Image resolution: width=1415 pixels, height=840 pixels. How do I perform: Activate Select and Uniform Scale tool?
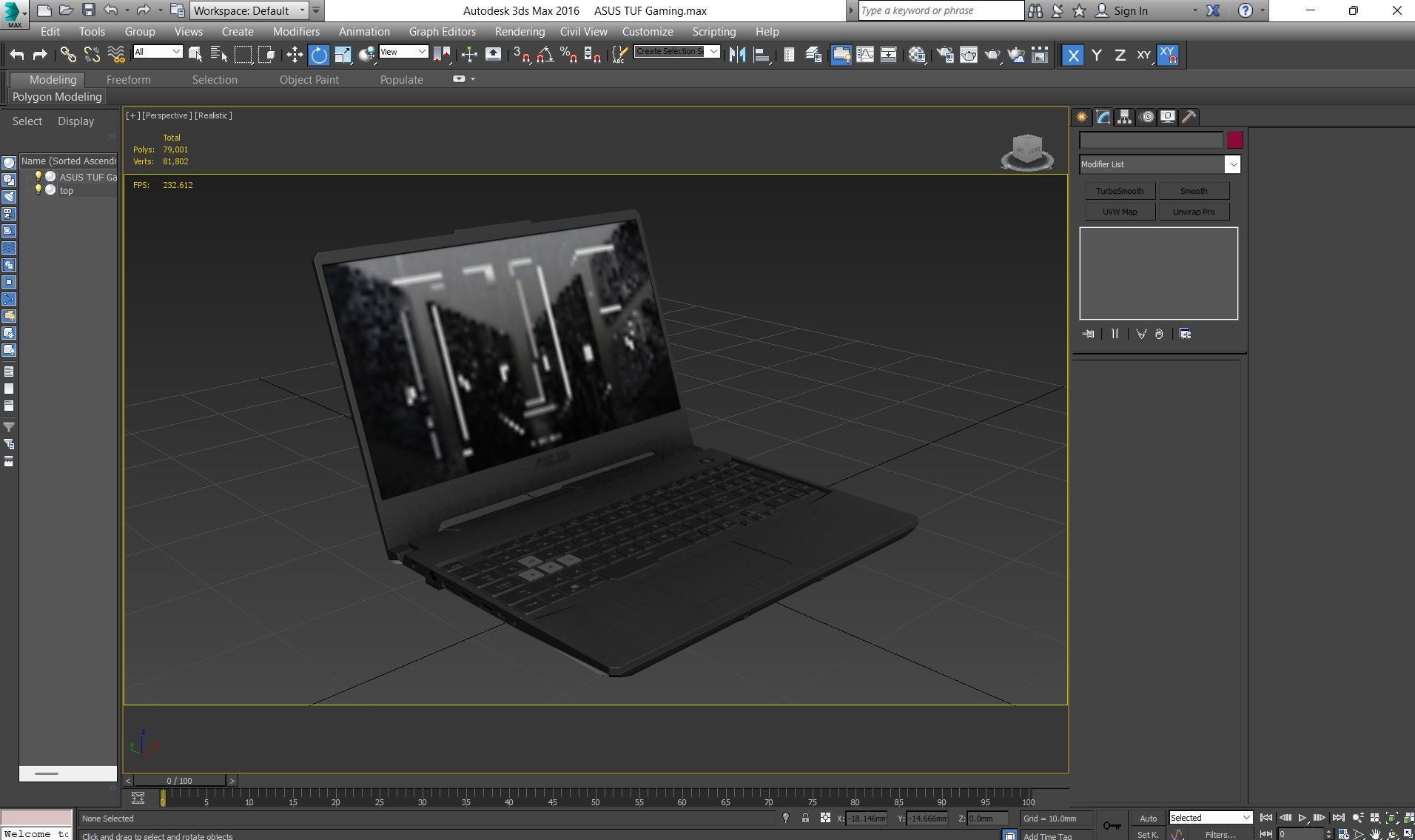[343, 55]
